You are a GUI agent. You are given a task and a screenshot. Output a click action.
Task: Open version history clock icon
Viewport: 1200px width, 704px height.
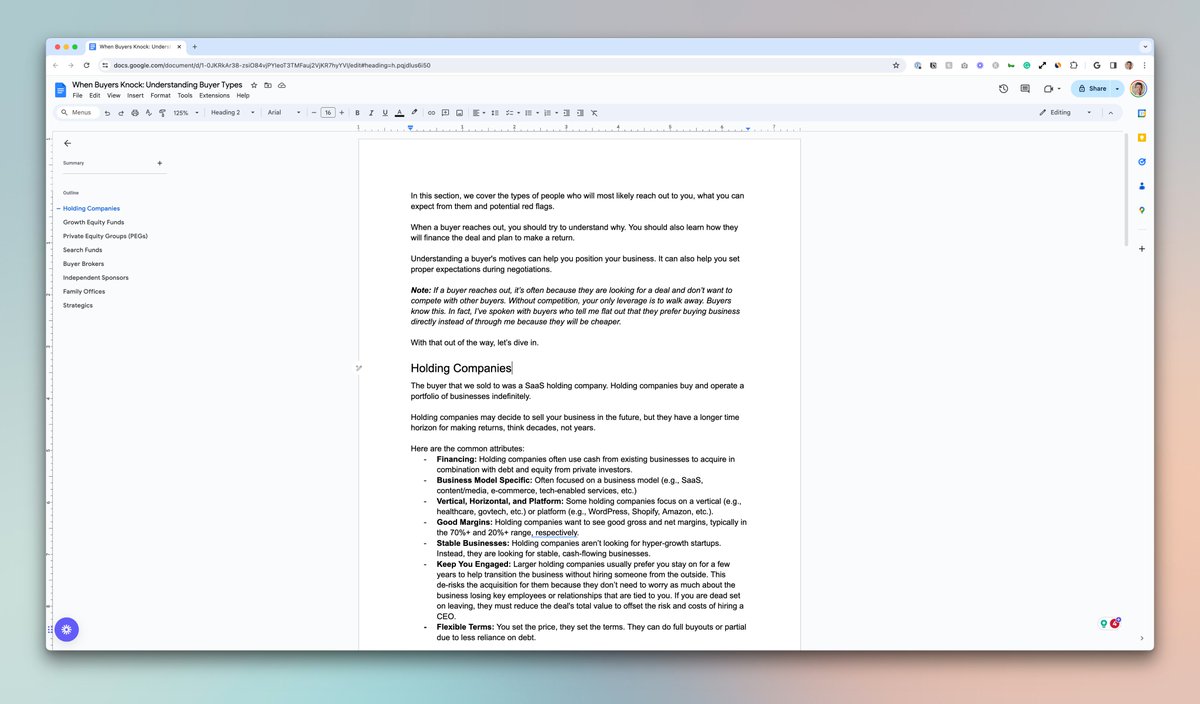click(x=1003, y=88)
